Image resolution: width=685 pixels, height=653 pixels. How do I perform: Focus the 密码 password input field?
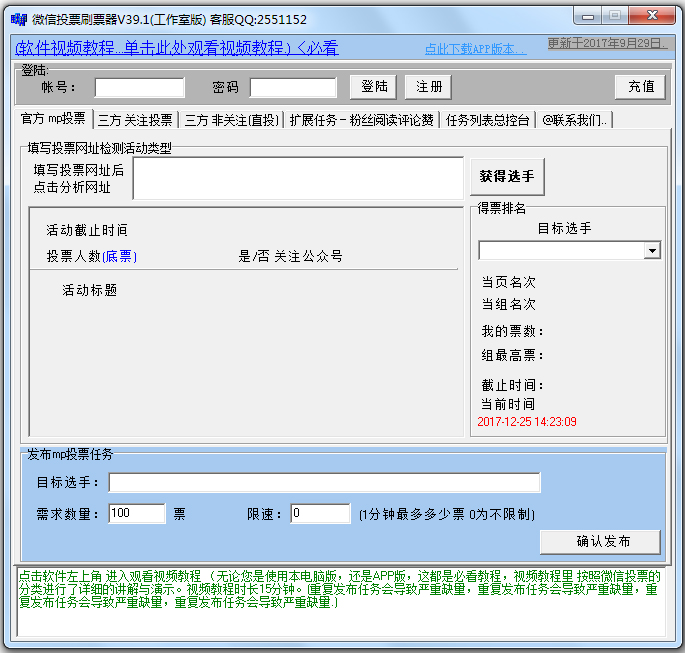293,87
